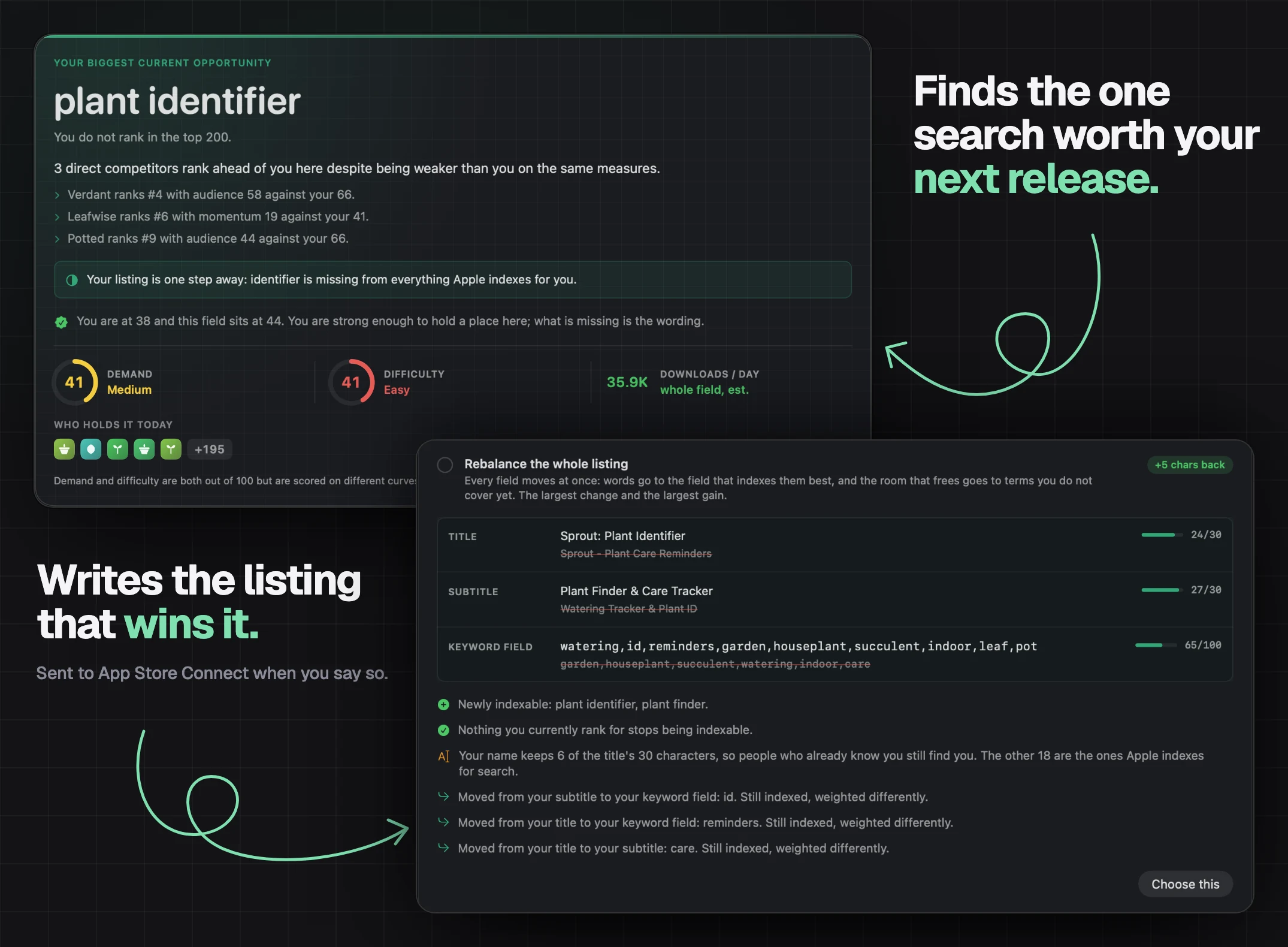Viewport: 1288px width, 947px height.
Task: Click the yellow Demand 41 gauge
Action: coord(75,382)
